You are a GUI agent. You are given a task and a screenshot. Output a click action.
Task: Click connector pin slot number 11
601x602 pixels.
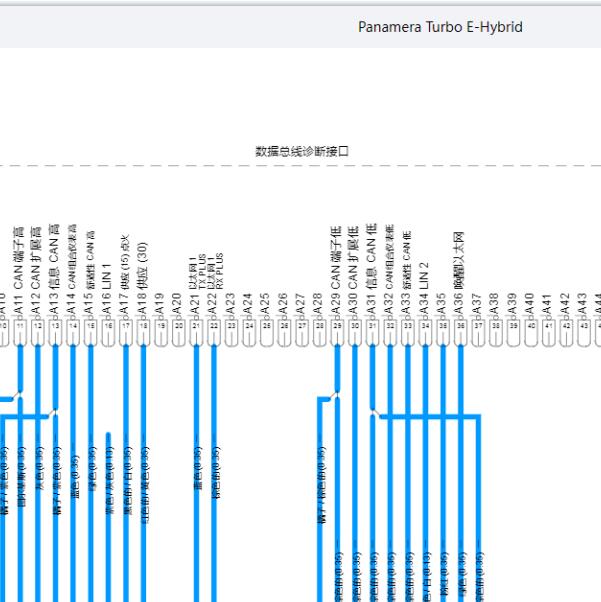click(x=20, y=331)
